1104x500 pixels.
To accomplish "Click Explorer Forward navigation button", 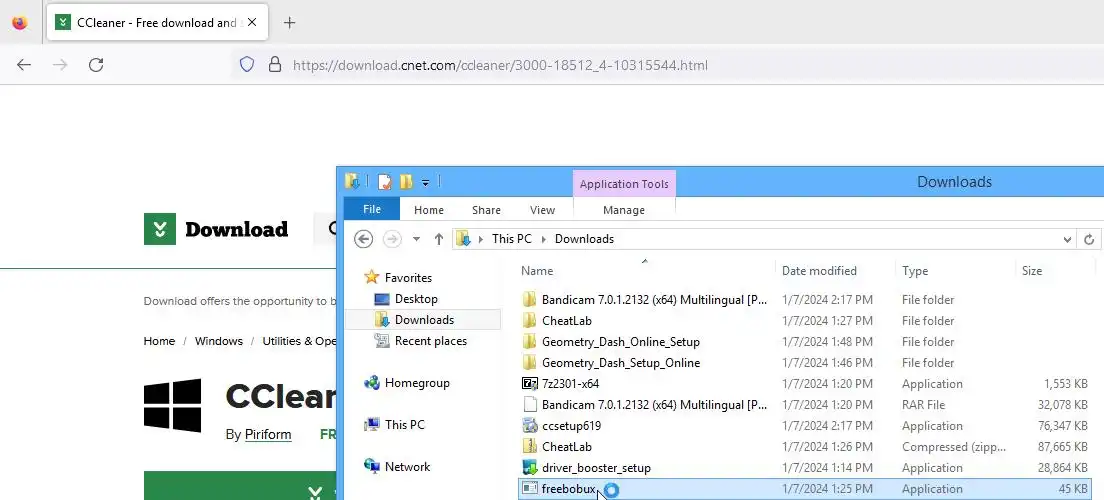I will click(x=392, y=239).
